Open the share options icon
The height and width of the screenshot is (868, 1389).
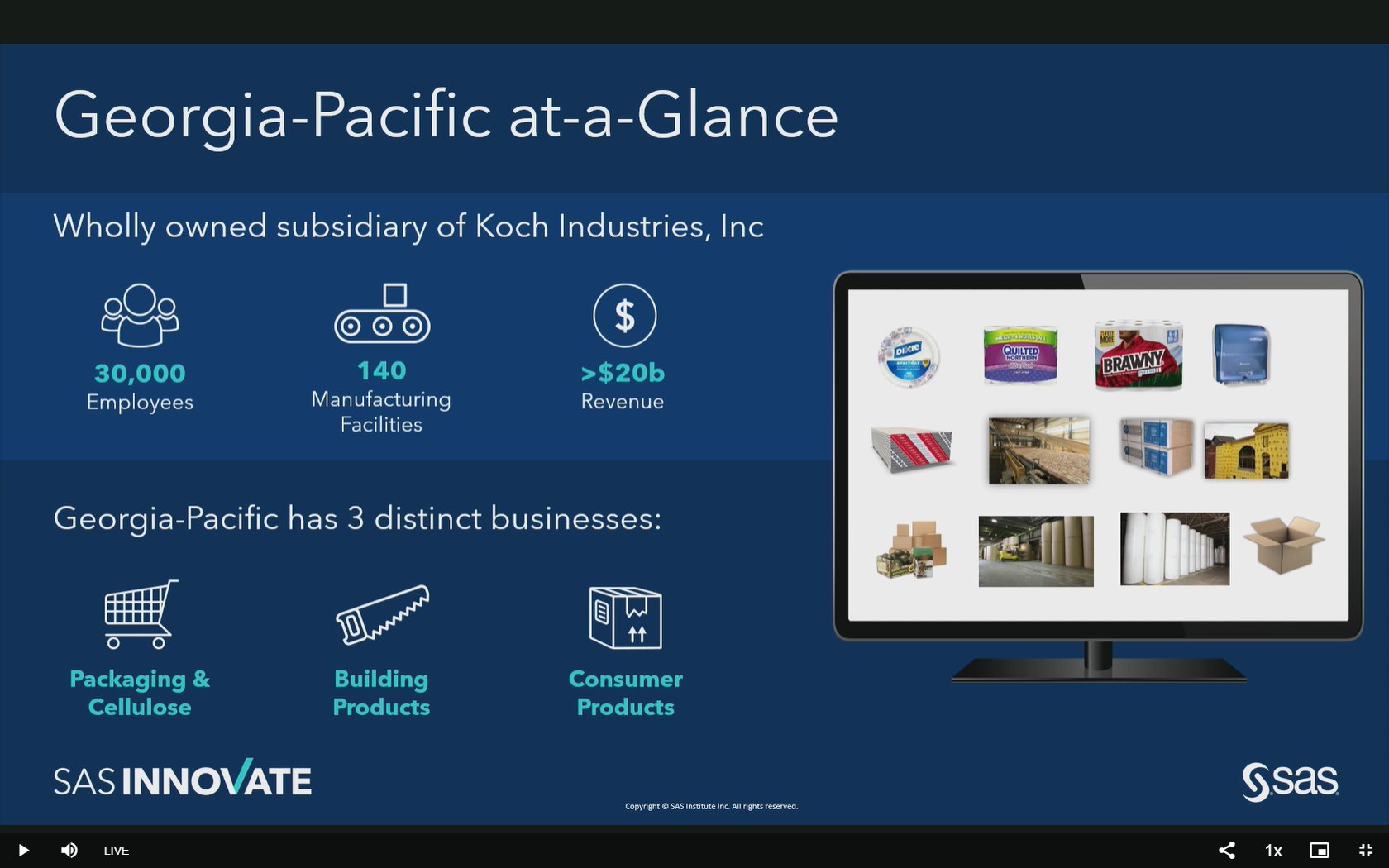coord(1227,850)
